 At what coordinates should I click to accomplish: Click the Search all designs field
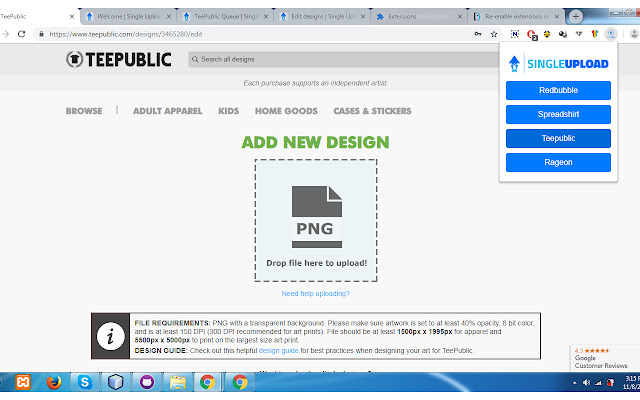tap(343, 59)
